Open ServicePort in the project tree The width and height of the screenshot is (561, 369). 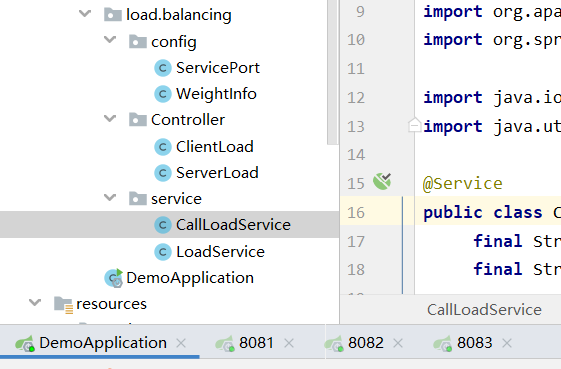pyautogui.click(x=218, y=68)
